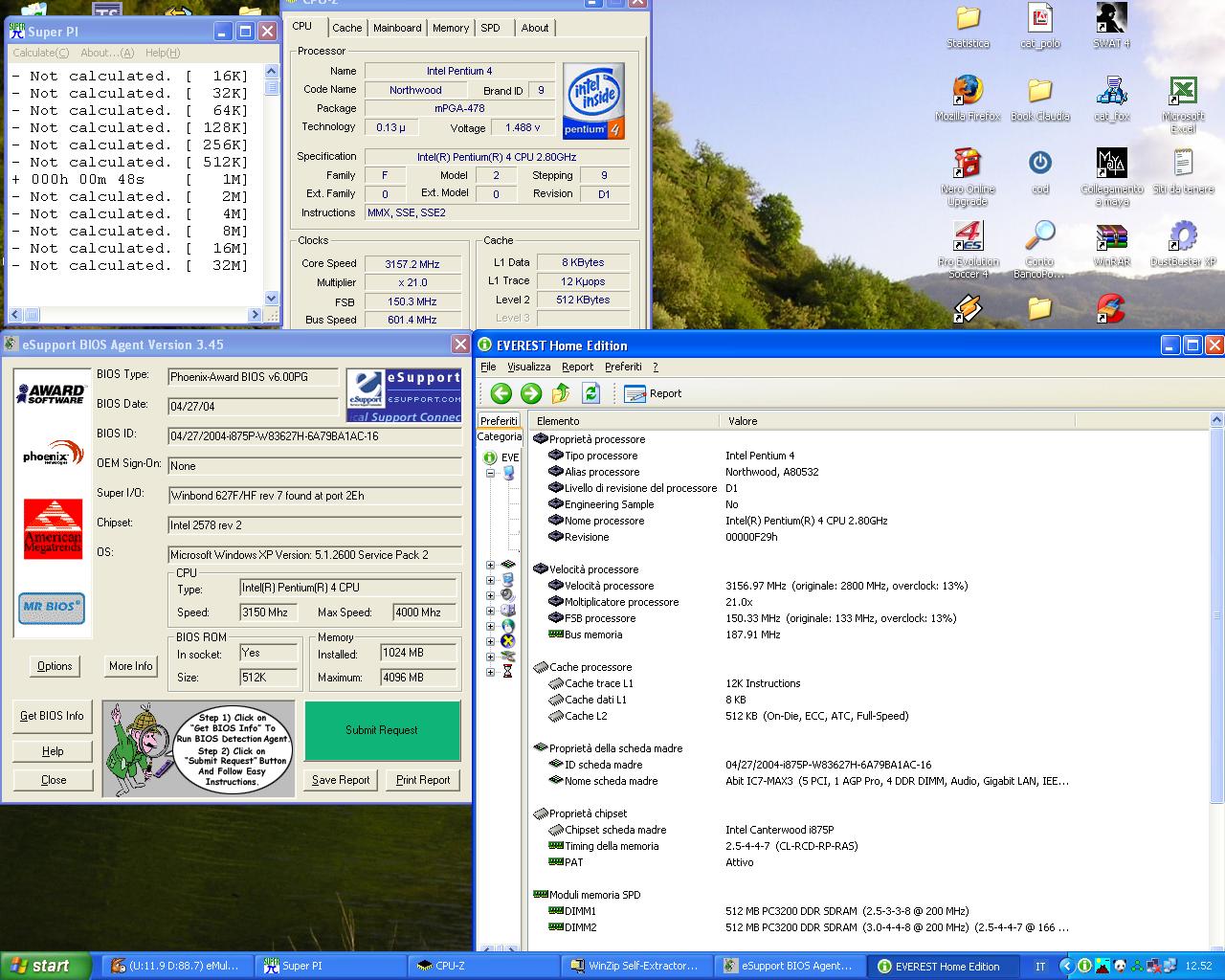Open the DustBuster XP shortcut
This screenshot has height=980, width=1225.
coord(1183,244)
